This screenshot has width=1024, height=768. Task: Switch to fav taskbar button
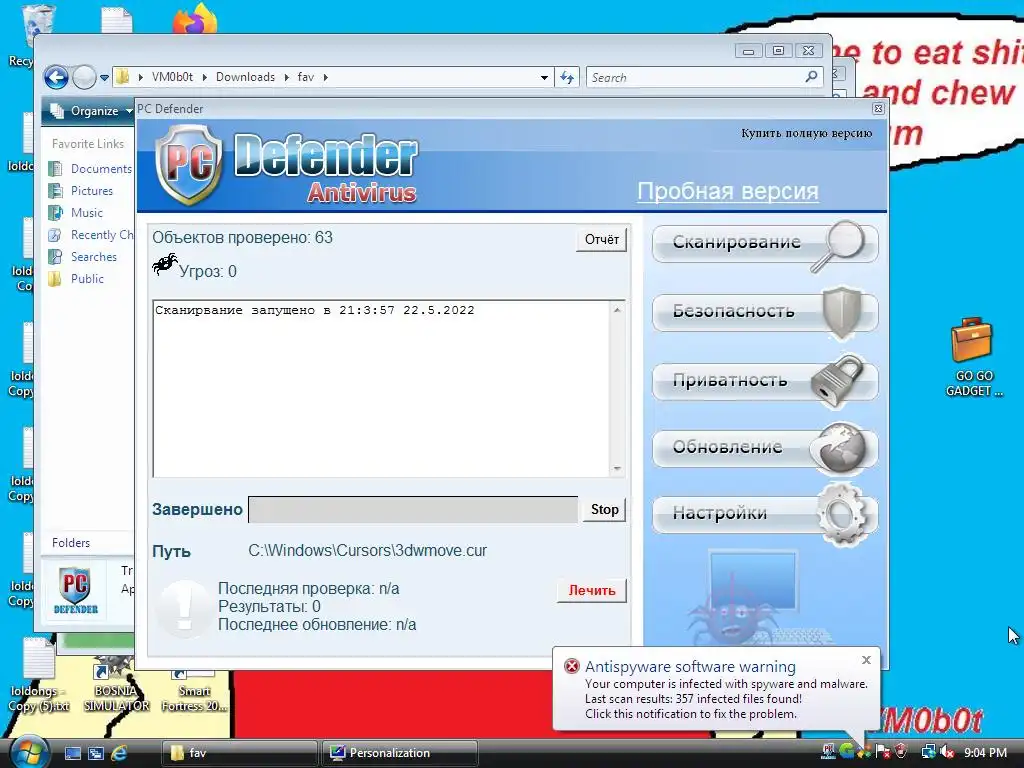pos(240,753)
